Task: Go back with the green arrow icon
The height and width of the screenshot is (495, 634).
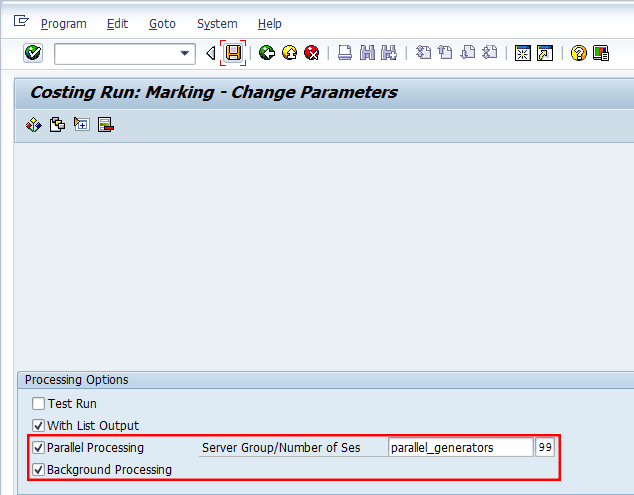Action: click(x=267, y=53)
